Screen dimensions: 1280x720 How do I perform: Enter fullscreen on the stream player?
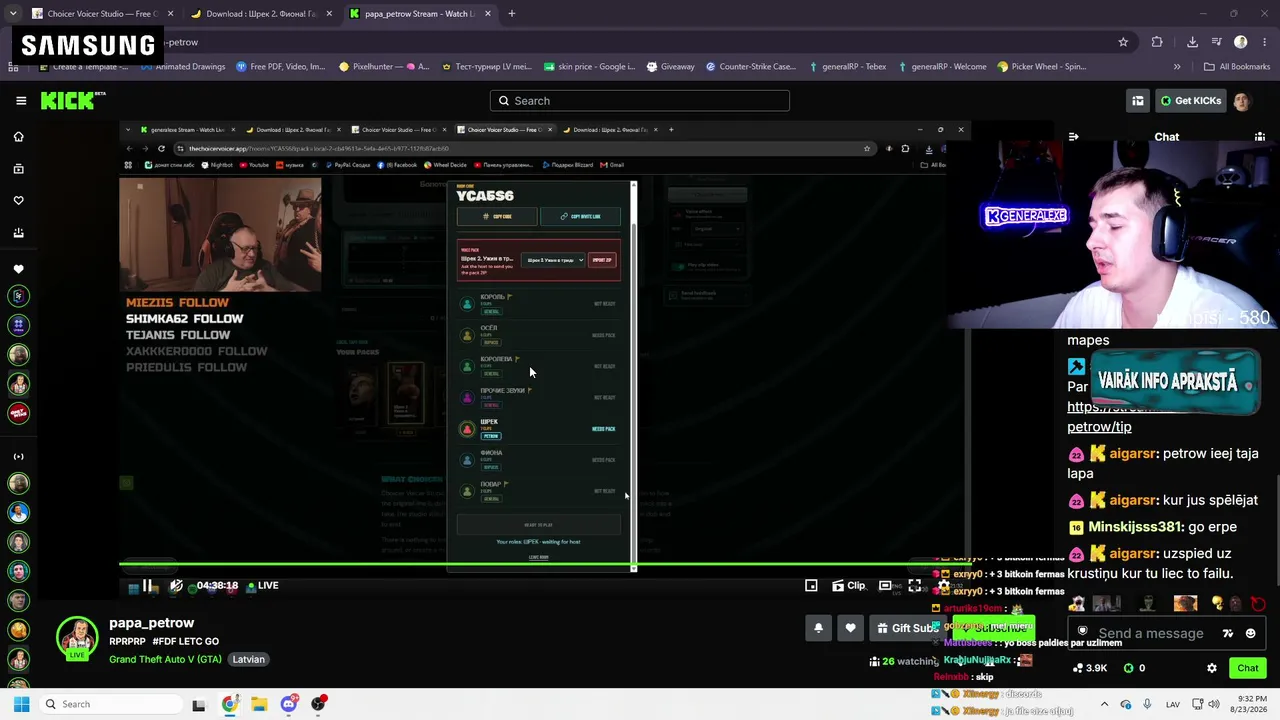coord(914,586)
